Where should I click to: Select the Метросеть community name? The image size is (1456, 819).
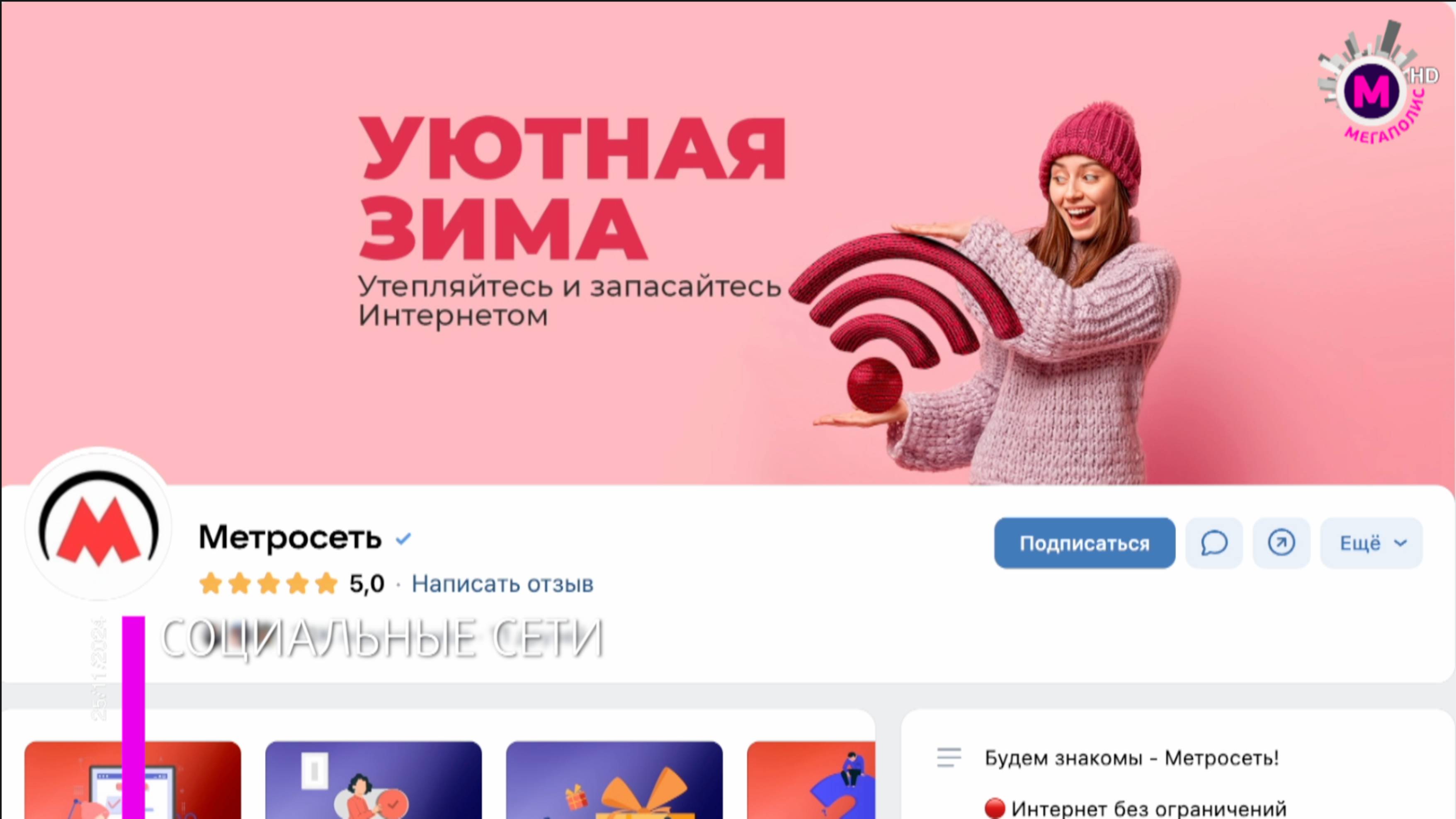pos(290,537)
